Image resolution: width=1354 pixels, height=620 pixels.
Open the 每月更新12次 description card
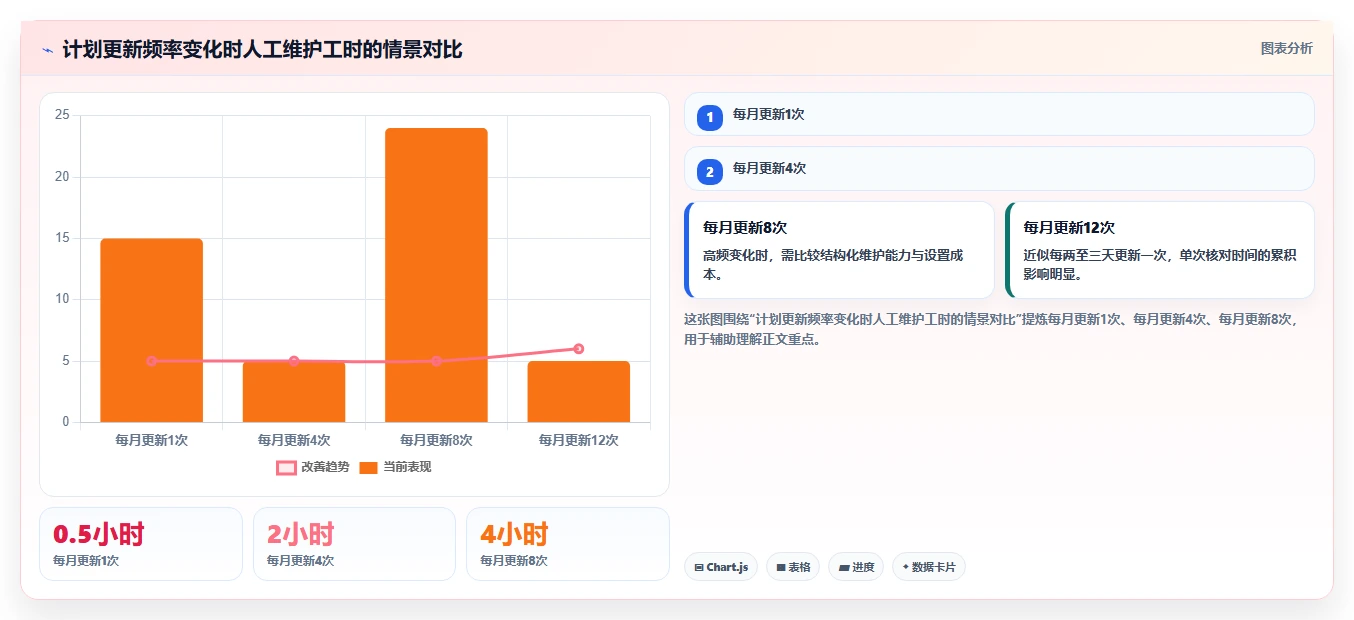click(x=1160, y=250)
